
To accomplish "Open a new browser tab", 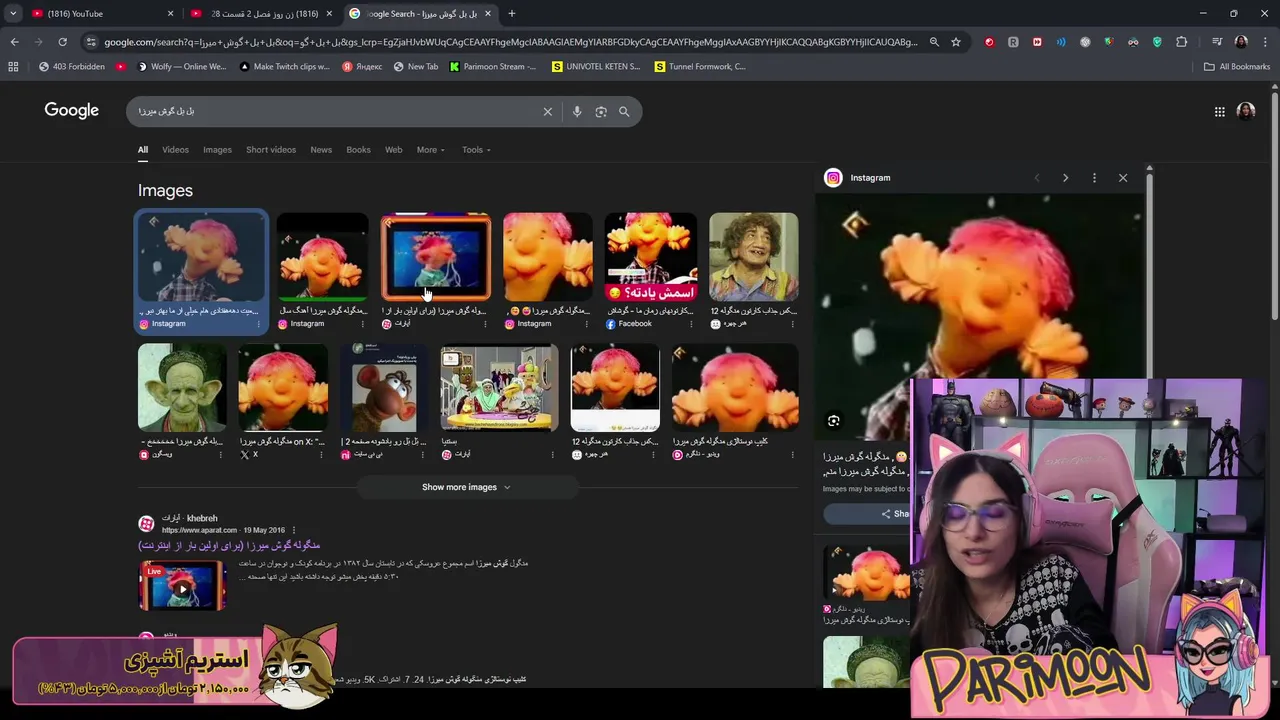I will click(x=512, y=14).
